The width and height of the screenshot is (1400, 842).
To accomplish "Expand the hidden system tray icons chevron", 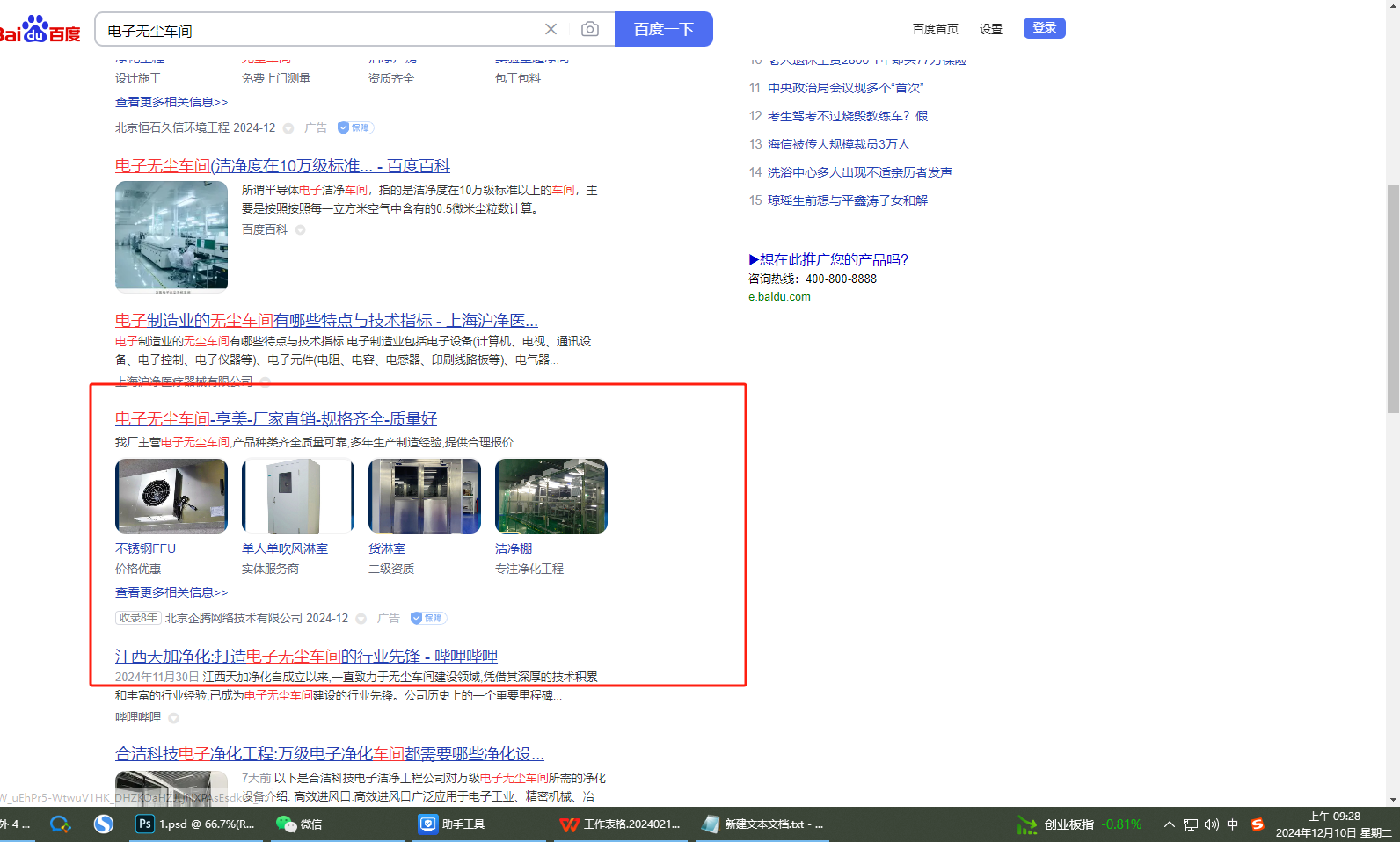I will click(1169, 824).
